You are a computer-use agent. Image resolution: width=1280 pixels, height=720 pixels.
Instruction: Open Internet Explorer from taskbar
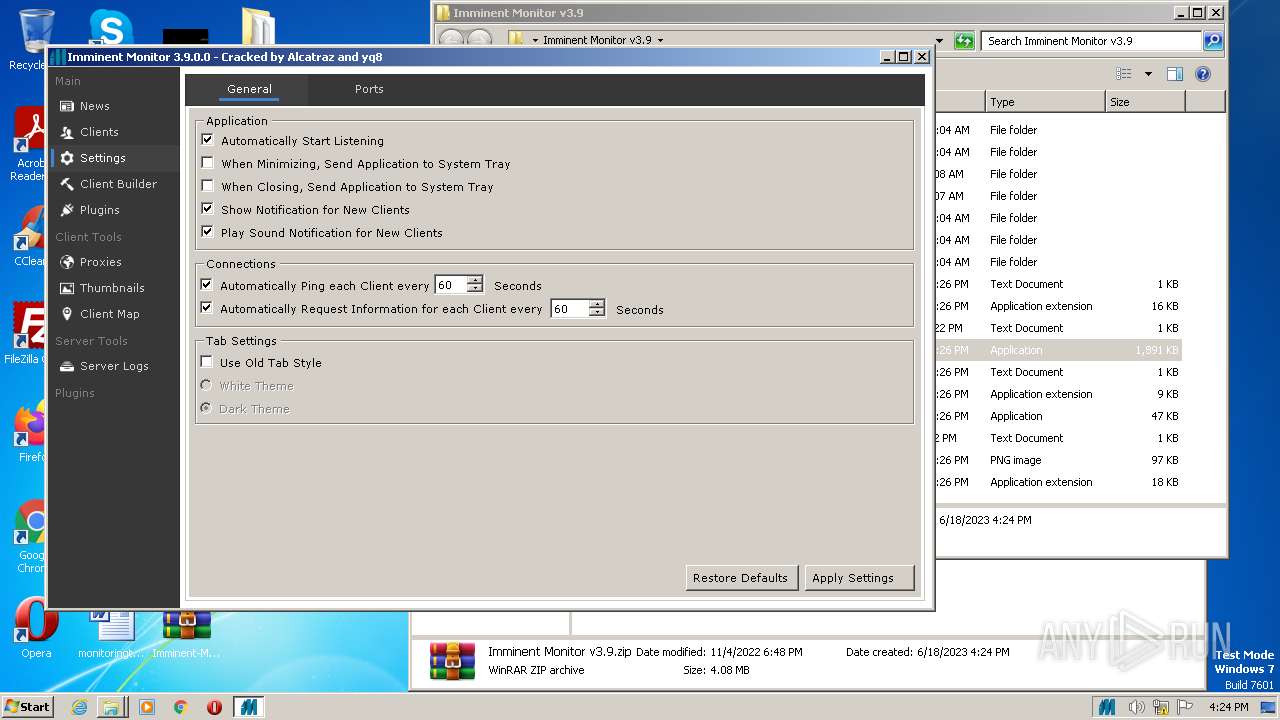(x=79, y=707)
